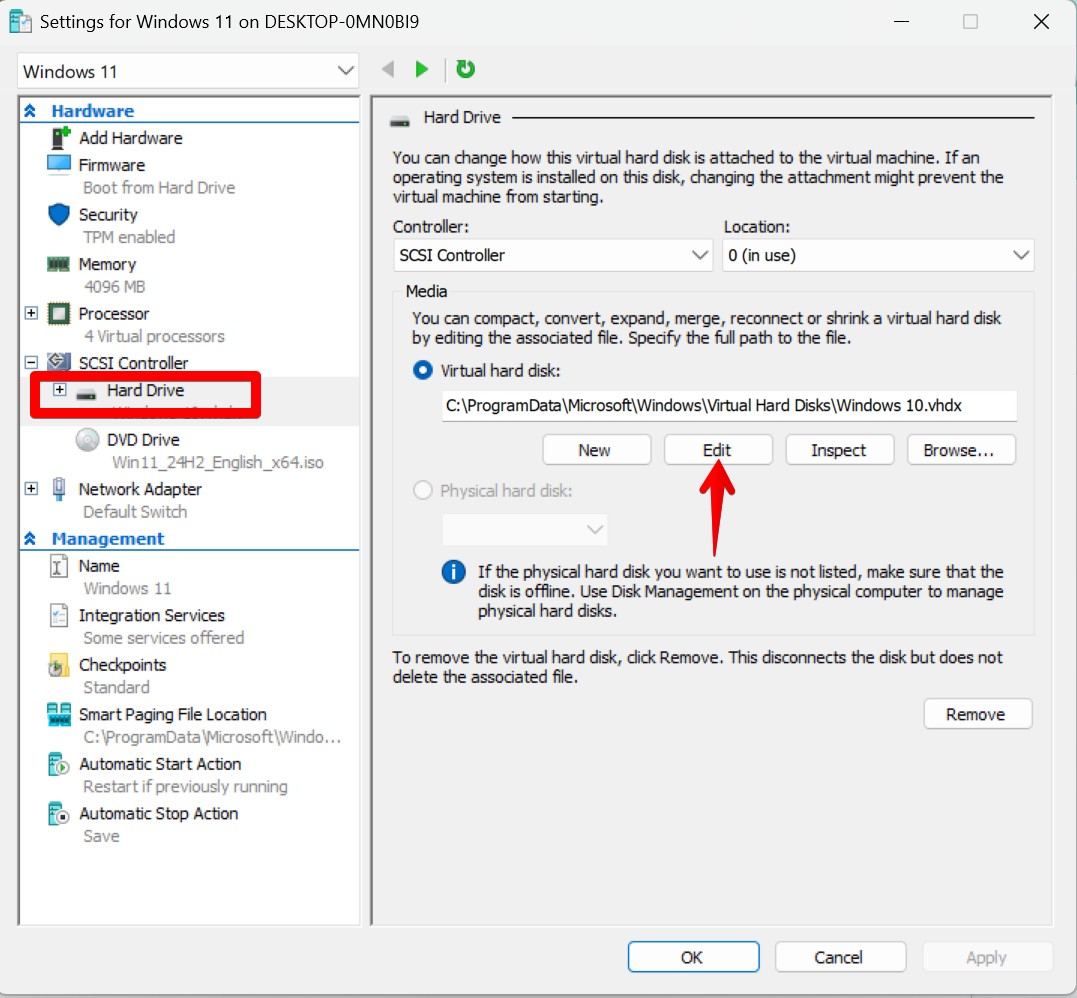1077x998 pixels.
Task: Click the Edit button
Action: 718,450
